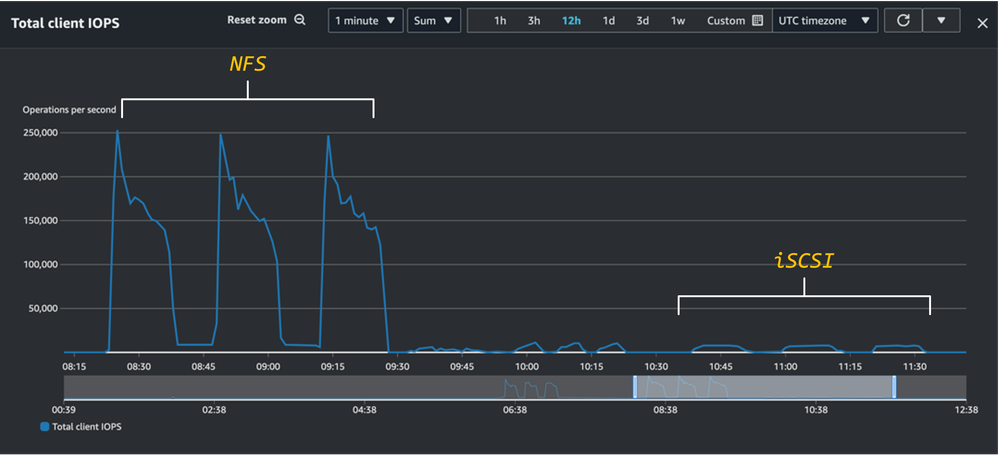Click the right handle of range slider
This screenshot has height=455, width=999.
tap(894, 387)
